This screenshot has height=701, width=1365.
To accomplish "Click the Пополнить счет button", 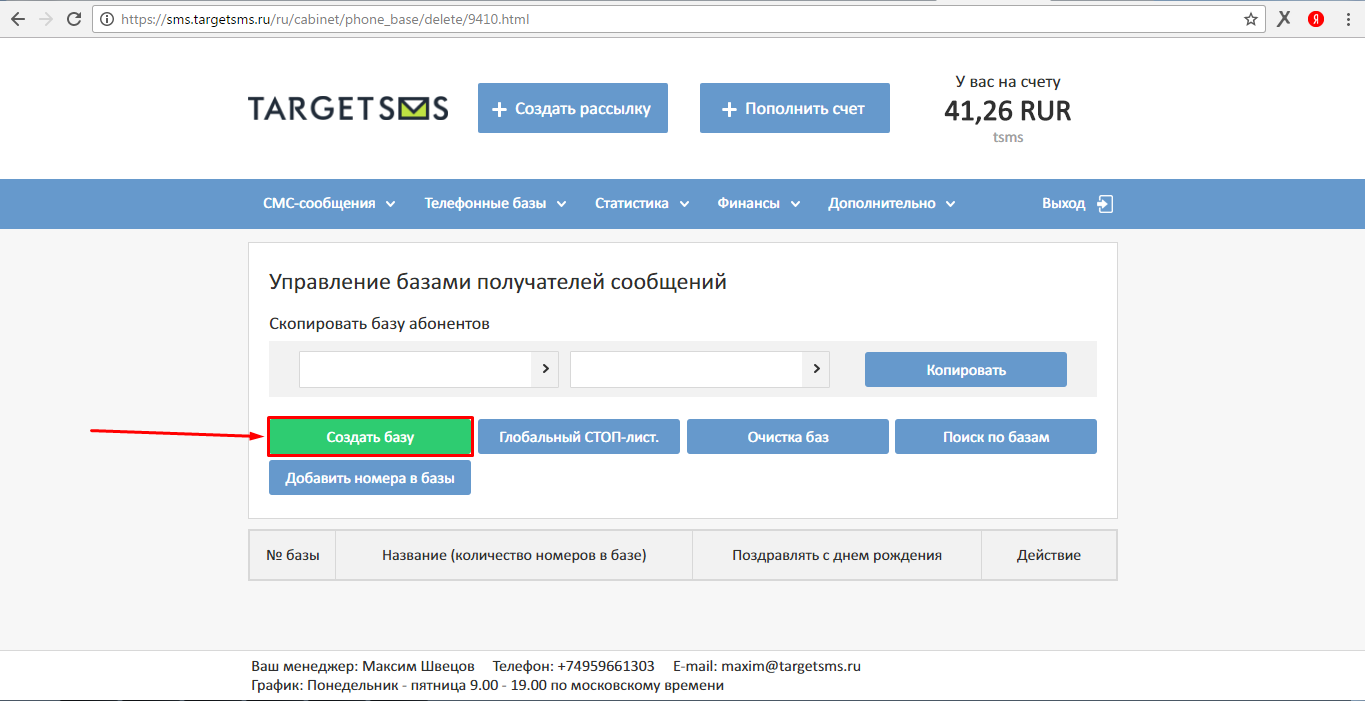I will [x=795, y=108].
